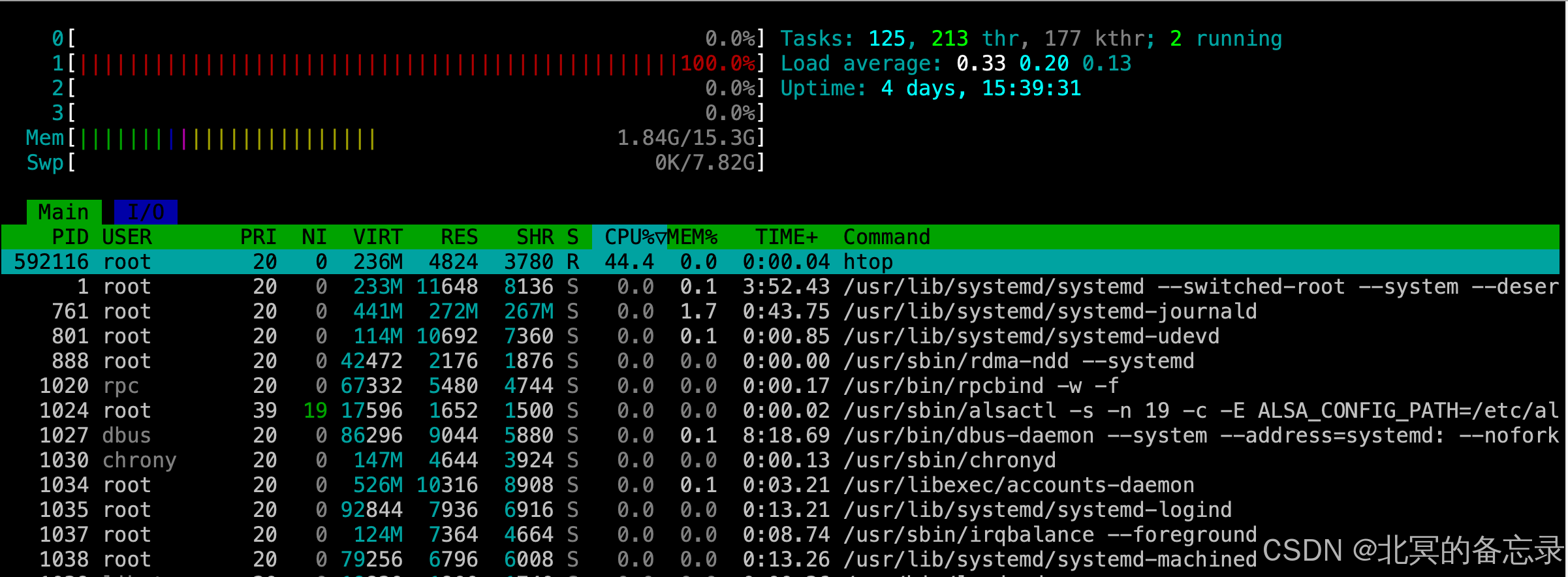The width and height of the screenshot is (1568, 577).
Task: Click user dbus cell
Action: tap(127, 435)
